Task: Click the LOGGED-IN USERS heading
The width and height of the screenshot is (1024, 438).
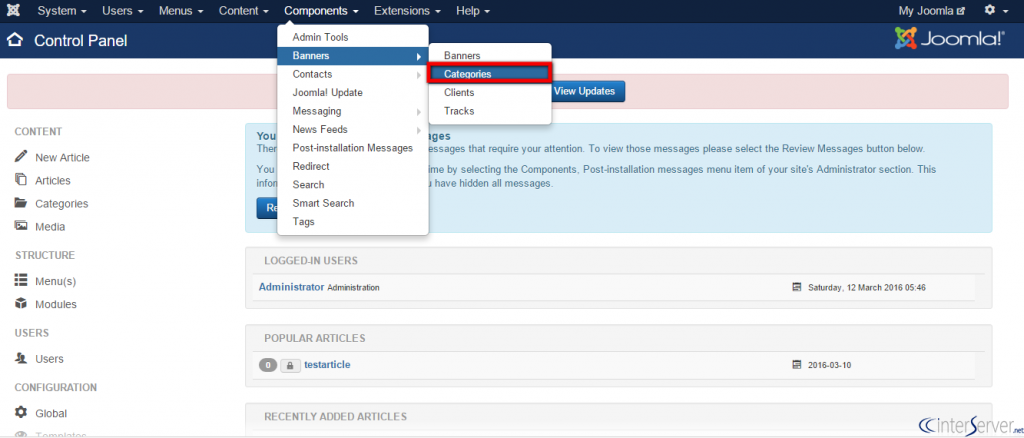Action: (311, 260)
